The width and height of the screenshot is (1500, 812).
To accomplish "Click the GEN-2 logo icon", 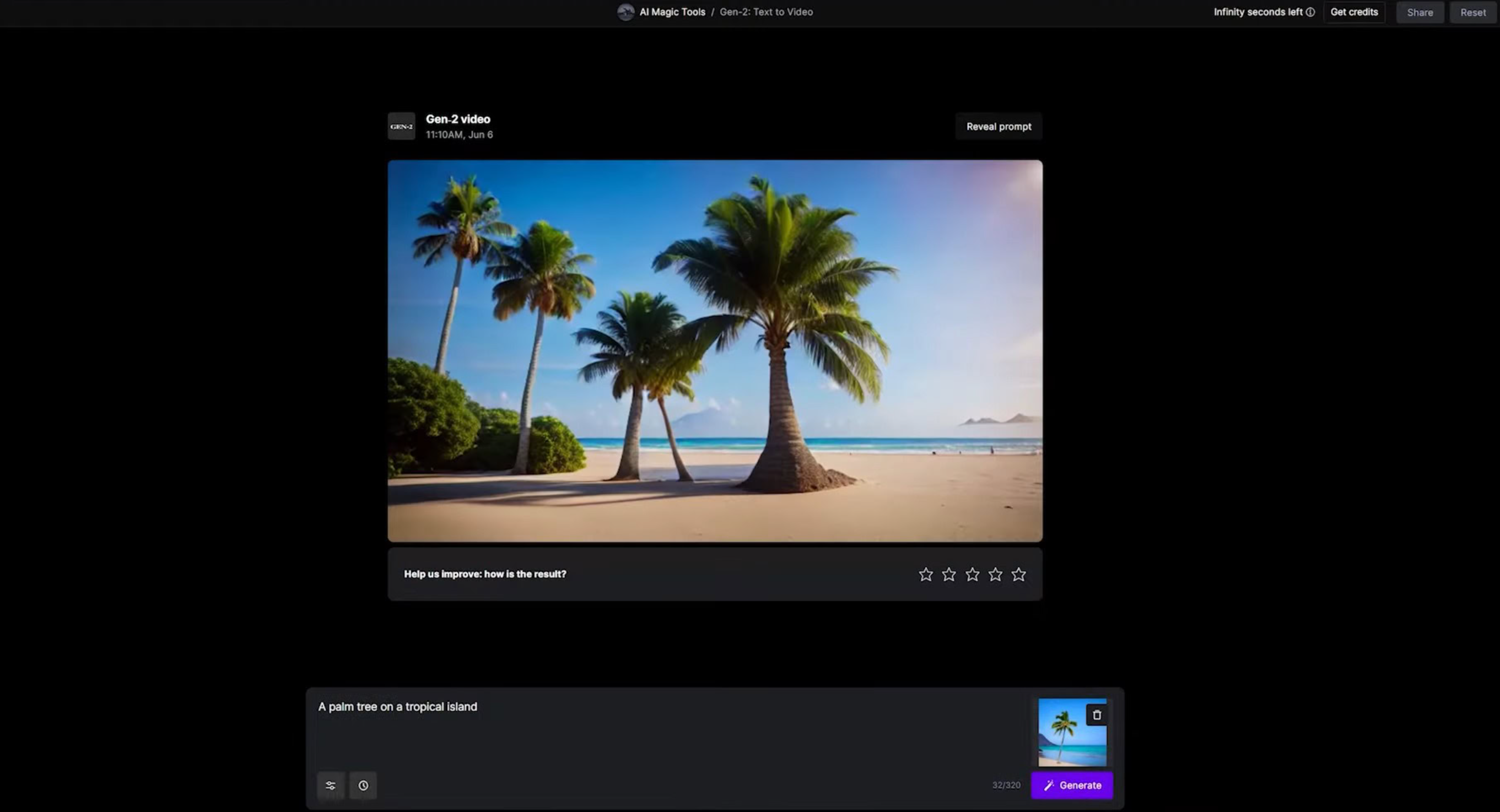I will 401,126.
